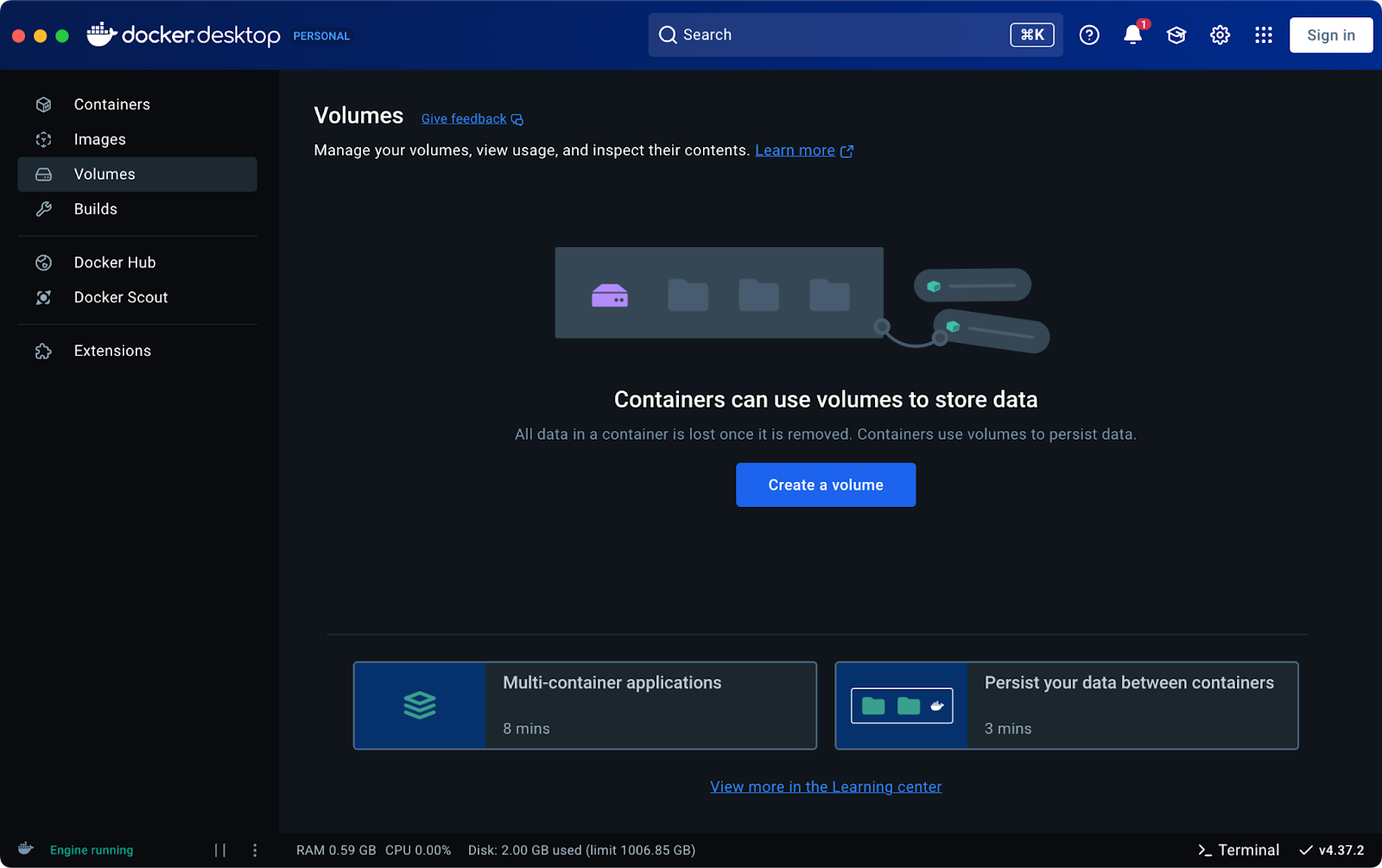Open View more in the Learning center link

(826, 787)
